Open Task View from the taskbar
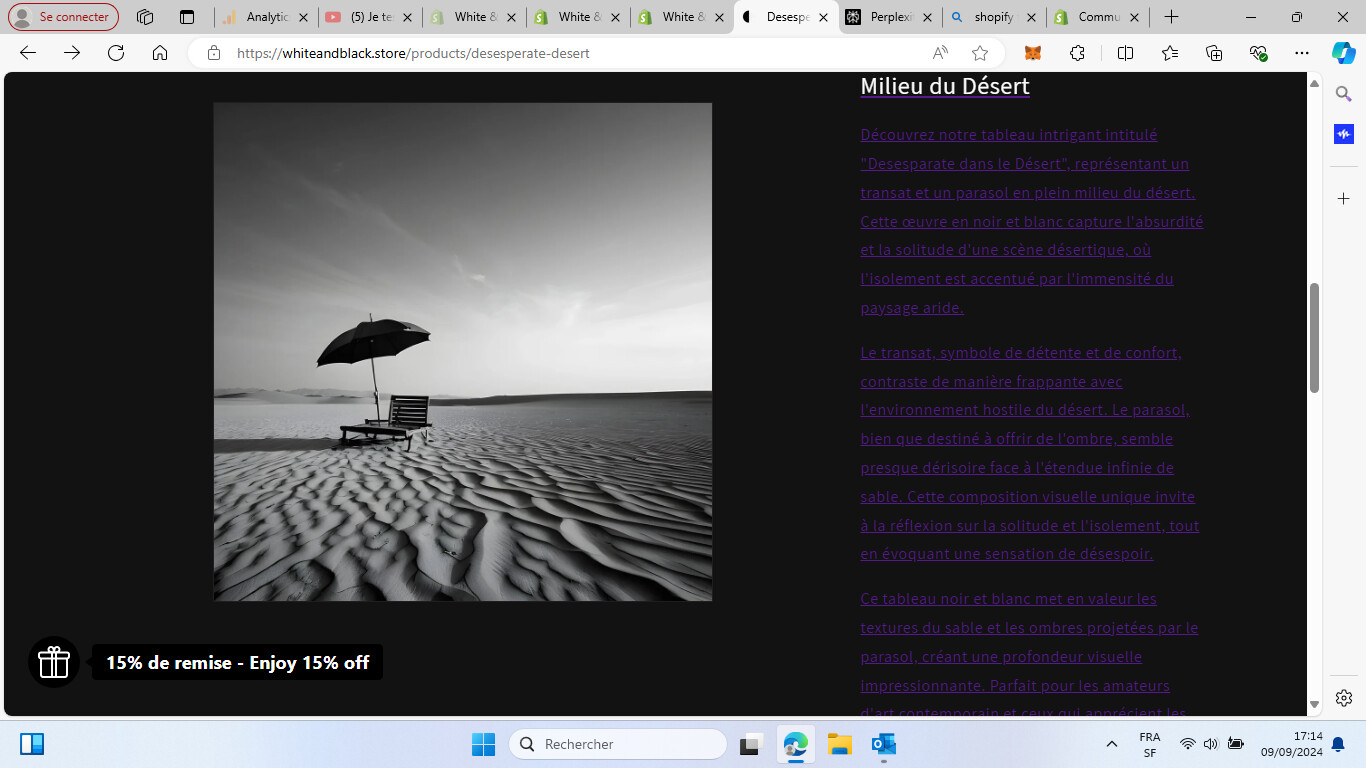 [751, 744]
